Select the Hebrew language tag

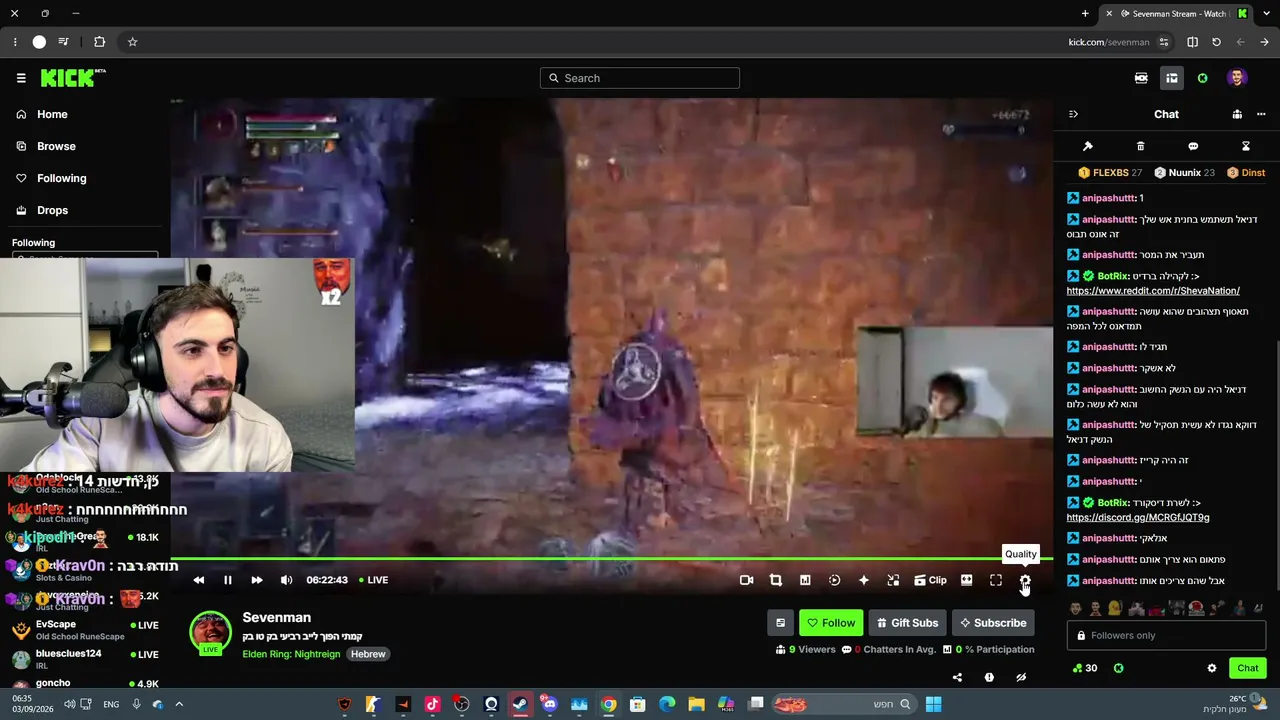click(x=368, y=654)
